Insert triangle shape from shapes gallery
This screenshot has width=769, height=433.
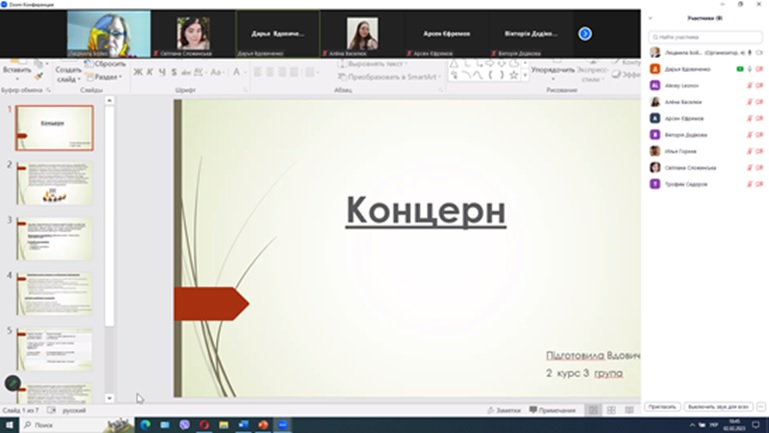point(455,64)
